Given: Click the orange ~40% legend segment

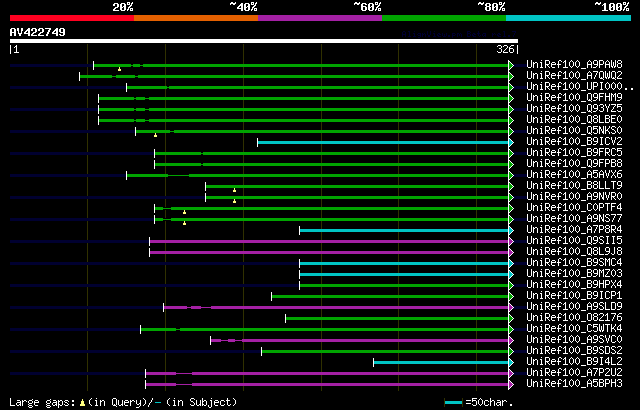Looking at the screenshot, I should coord(196,18).
